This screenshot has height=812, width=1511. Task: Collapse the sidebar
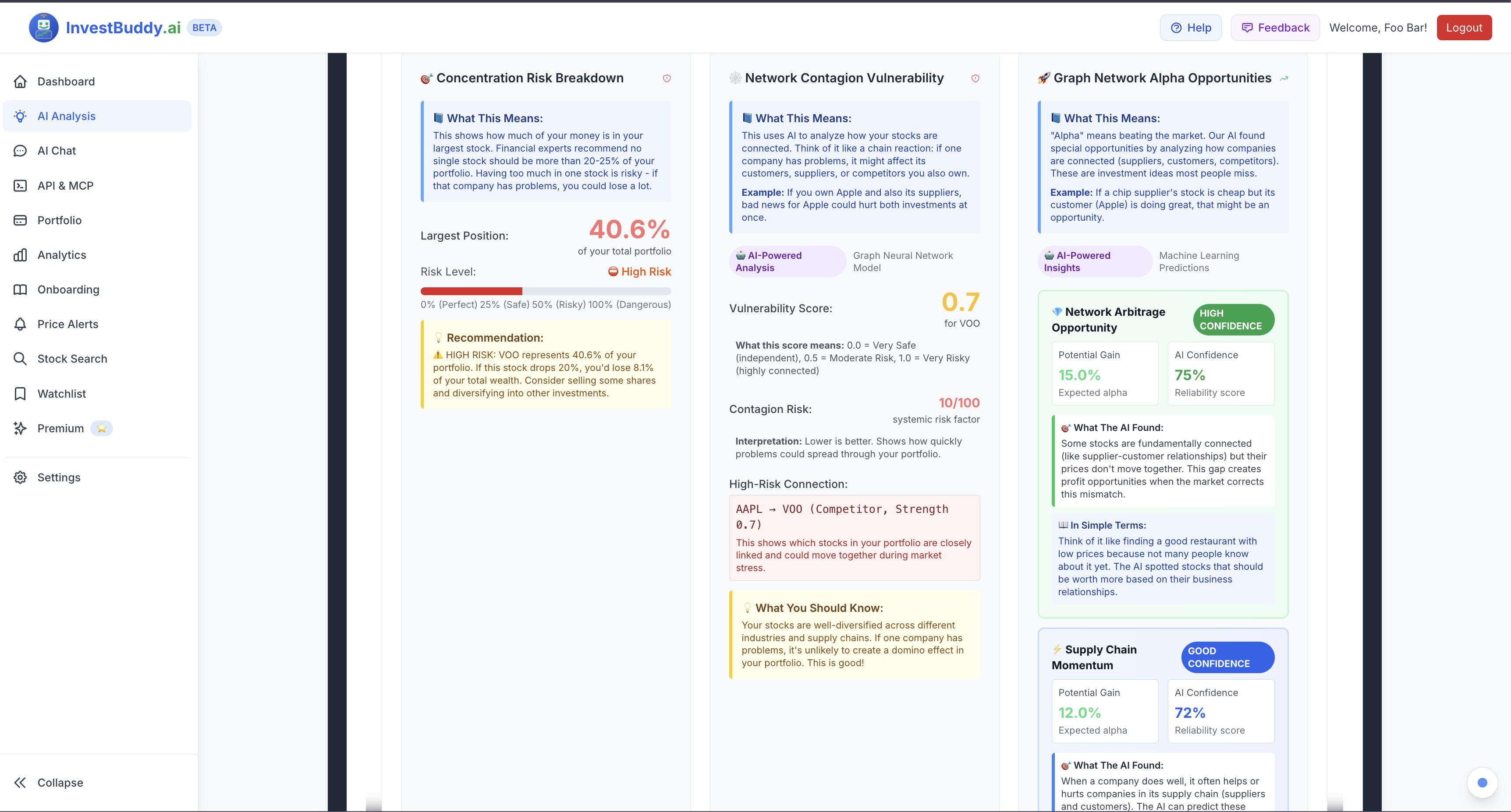pos(59,782)
